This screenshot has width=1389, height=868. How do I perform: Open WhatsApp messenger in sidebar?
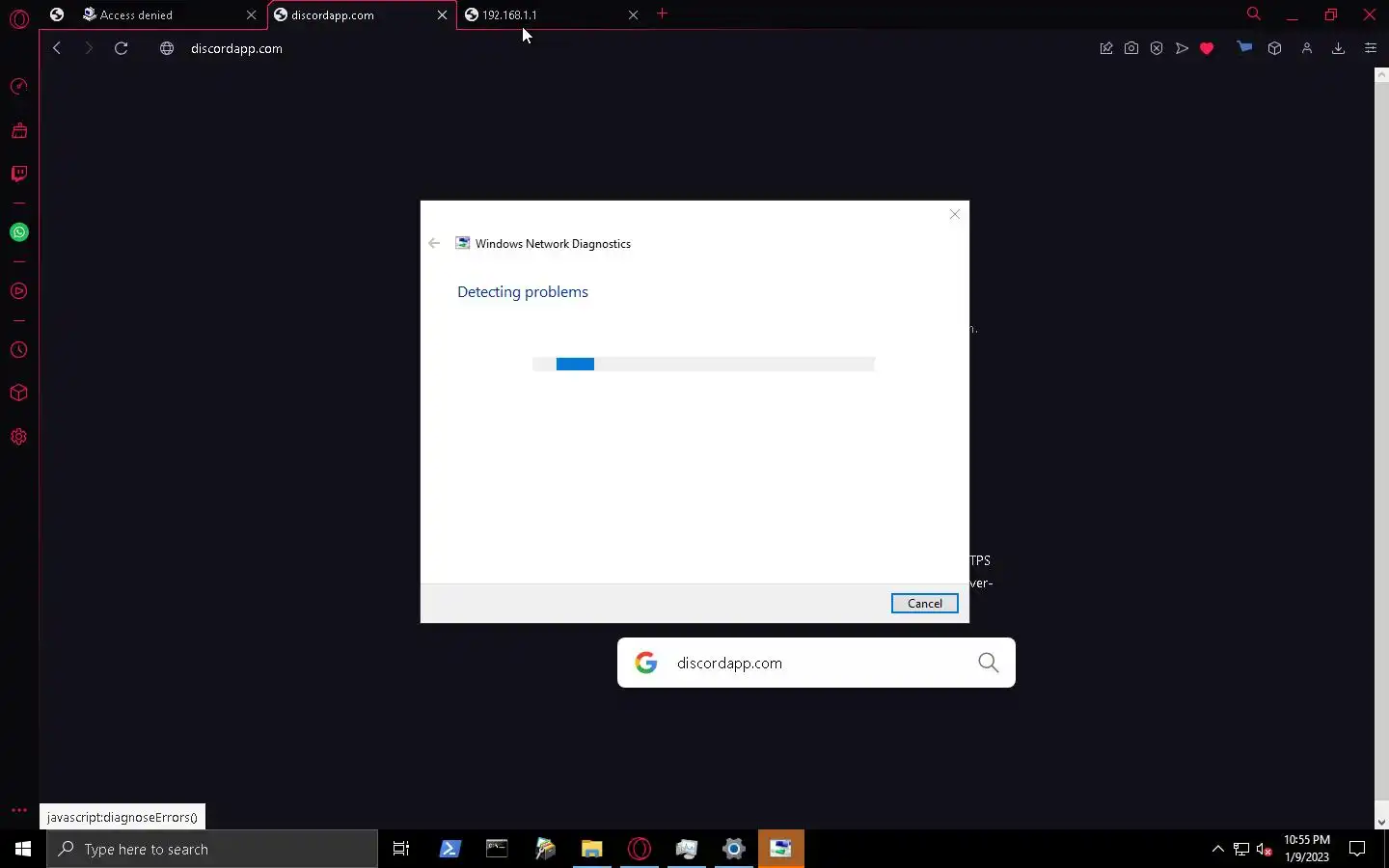18,232
